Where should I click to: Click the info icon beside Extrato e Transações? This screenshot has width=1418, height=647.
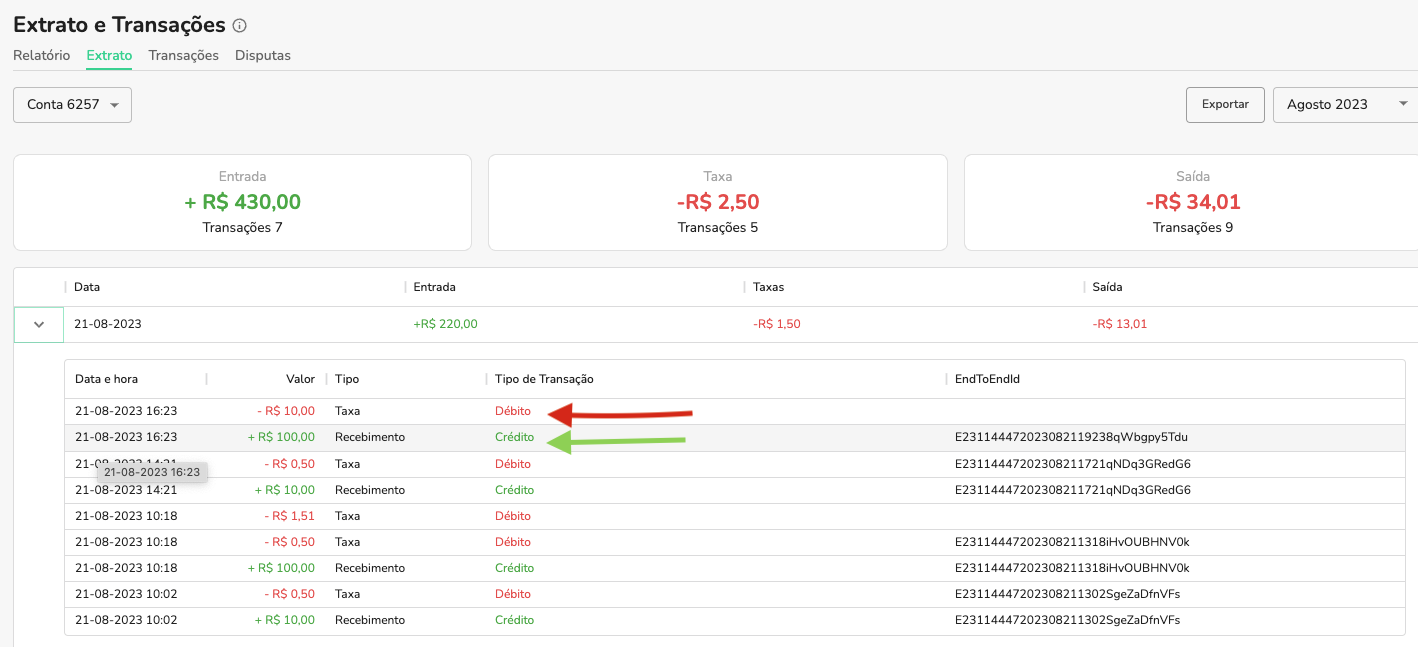coord(239,26)
